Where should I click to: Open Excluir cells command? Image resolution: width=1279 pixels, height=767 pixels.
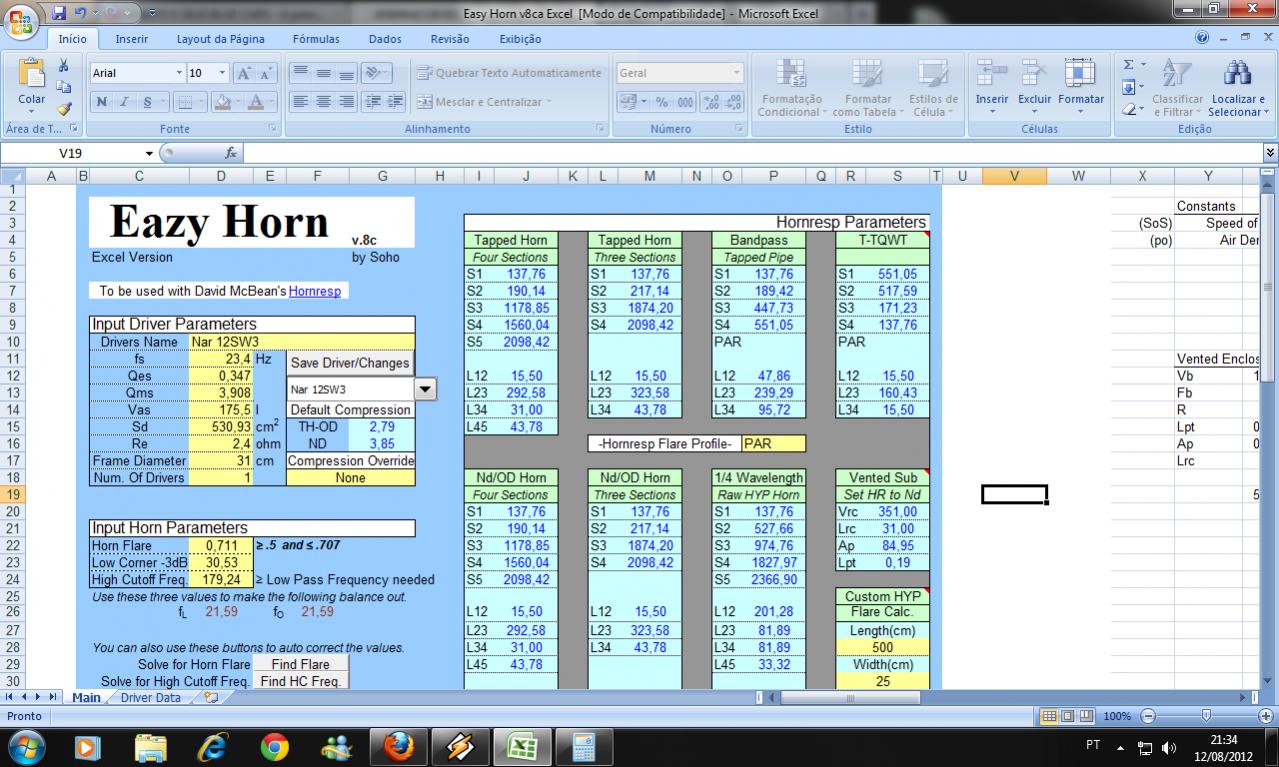pos(1034,85)
